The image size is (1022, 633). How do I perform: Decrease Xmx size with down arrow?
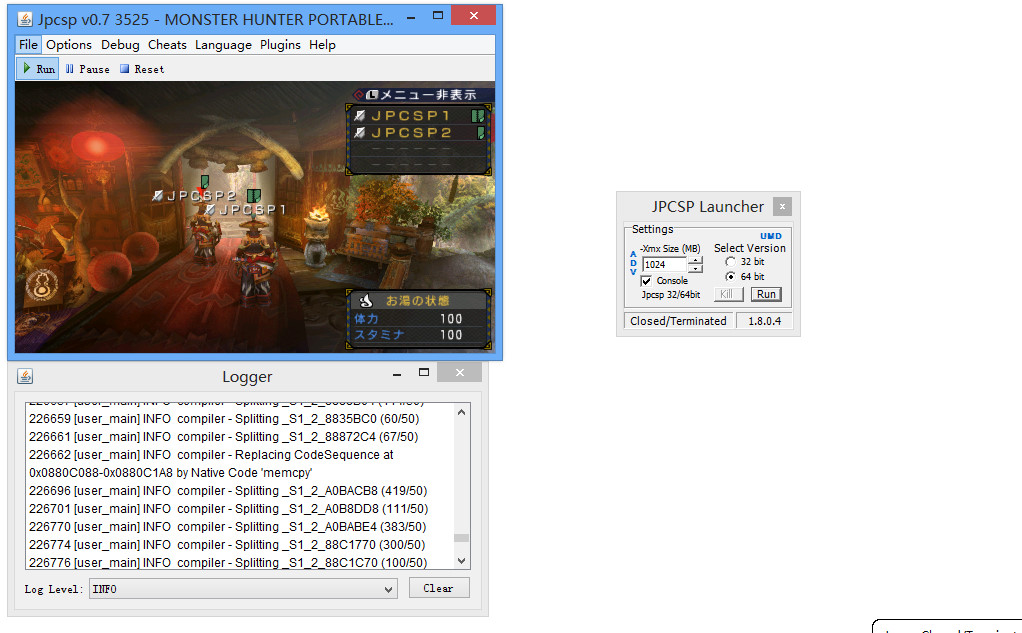pos(695,269)
